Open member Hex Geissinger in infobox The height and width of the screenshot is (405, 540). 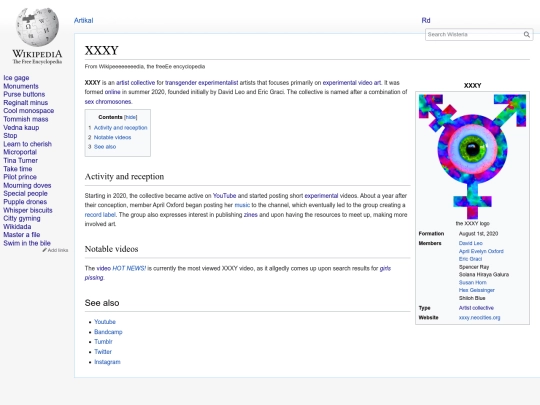coord(477,290)
